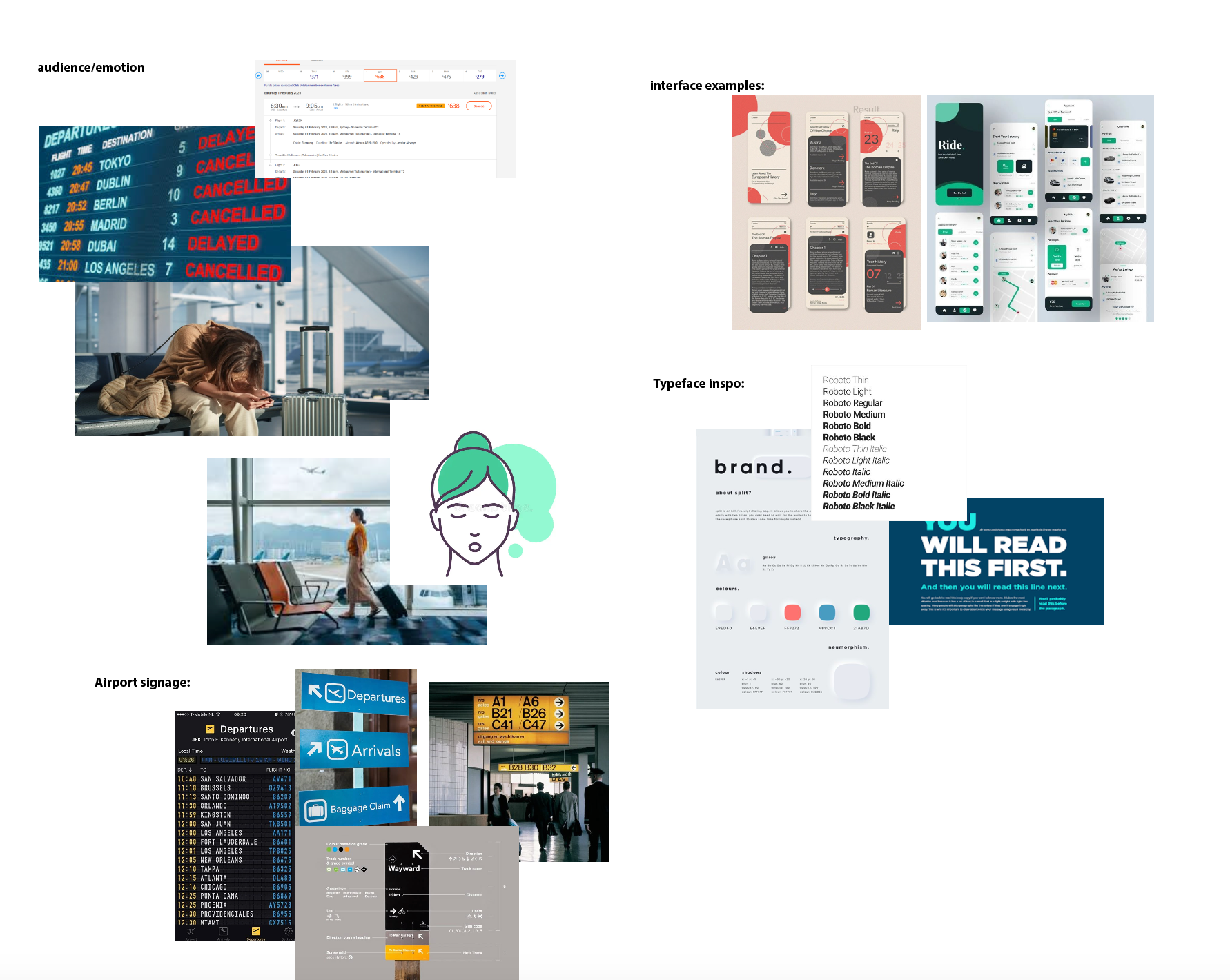Pick the blue 489CC1 colour swatch
This screenshot has width=1230, height=980.
point(827,611)
